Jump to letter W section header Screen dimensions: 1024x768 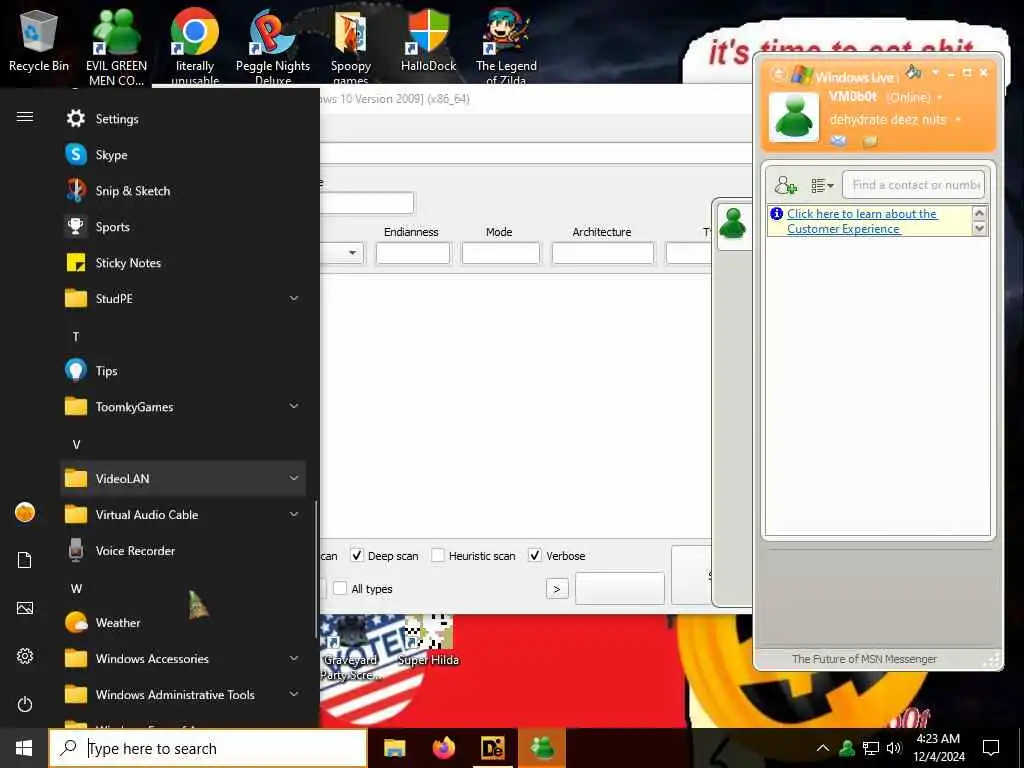point(76,588)
